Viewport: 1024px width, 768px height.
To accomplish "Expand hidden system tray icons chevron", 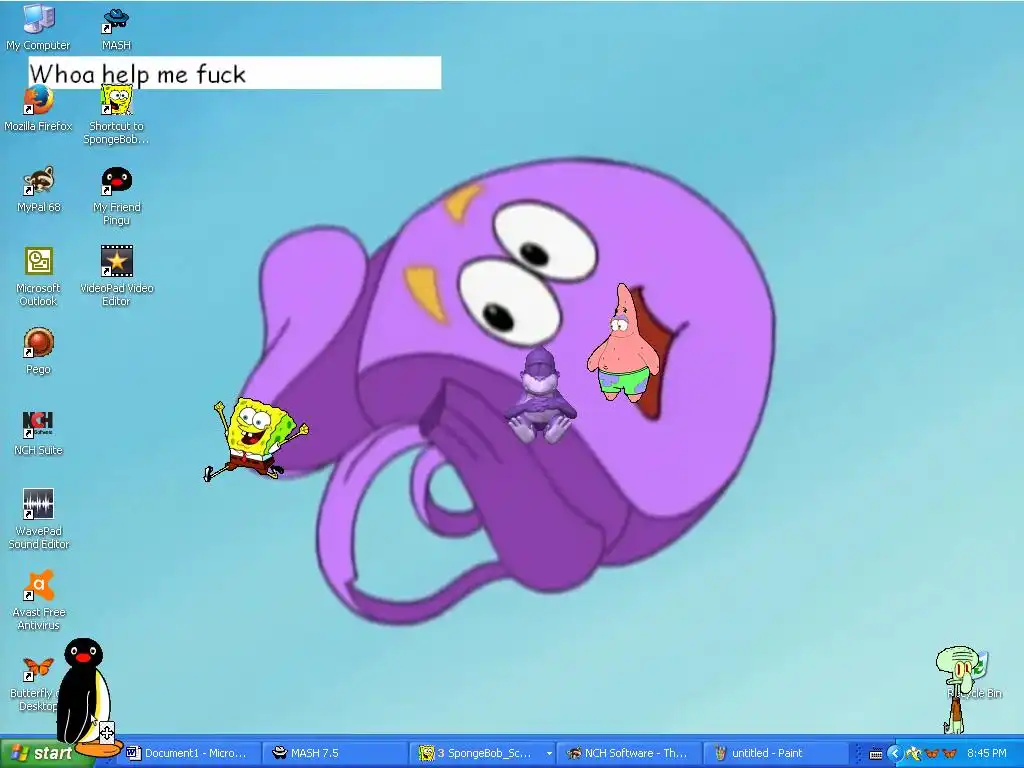I will (894, 754).
